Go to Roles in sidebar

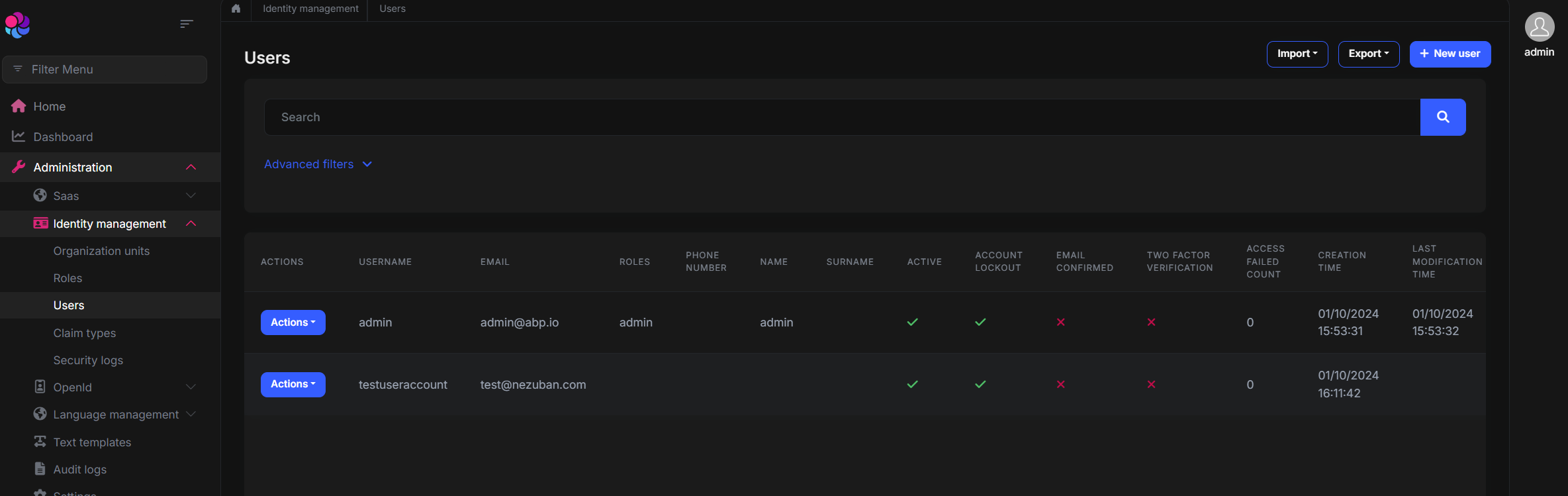68,278
